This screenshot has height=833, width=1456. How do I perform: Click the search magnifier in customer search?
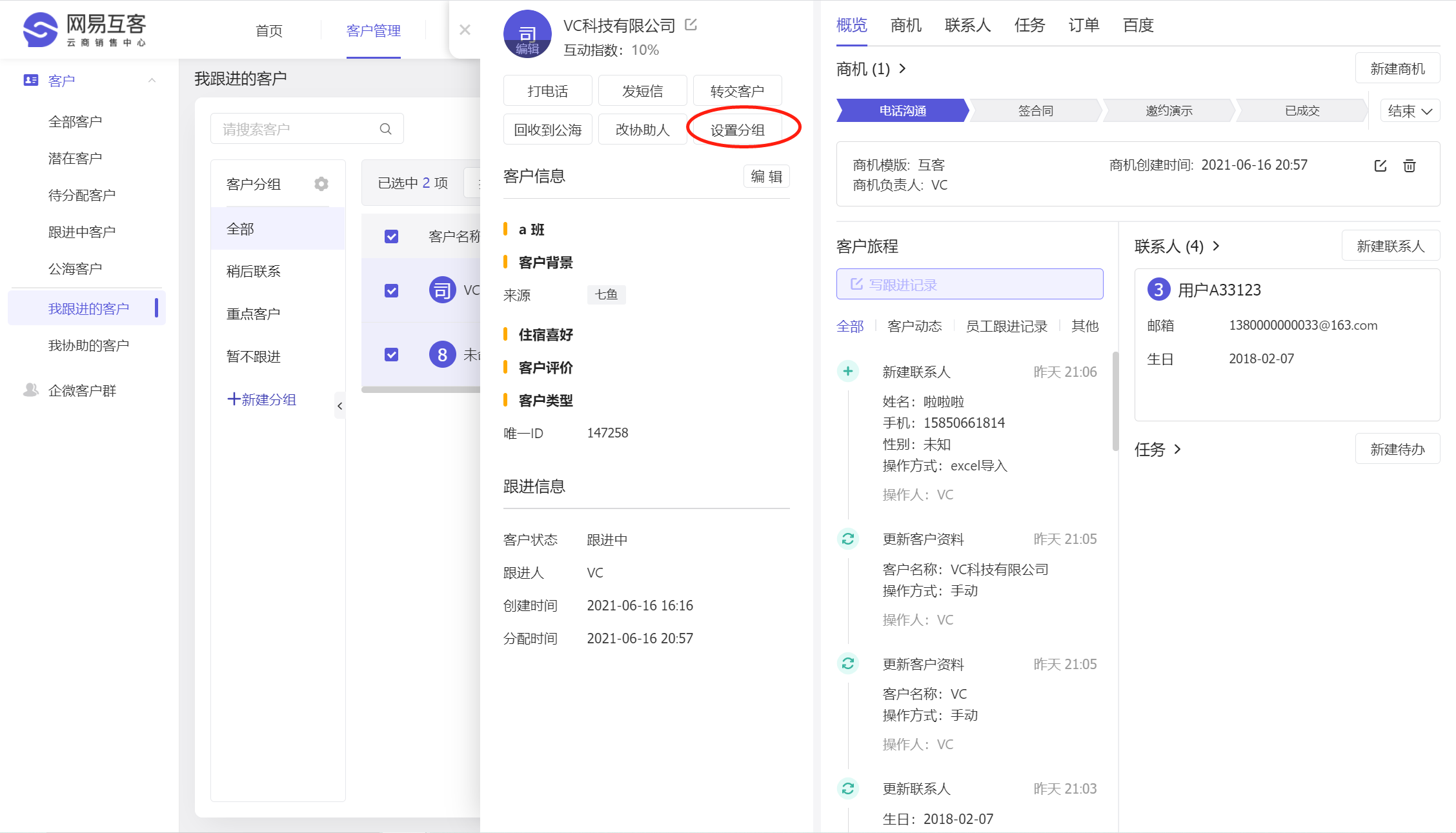[385, 129]
